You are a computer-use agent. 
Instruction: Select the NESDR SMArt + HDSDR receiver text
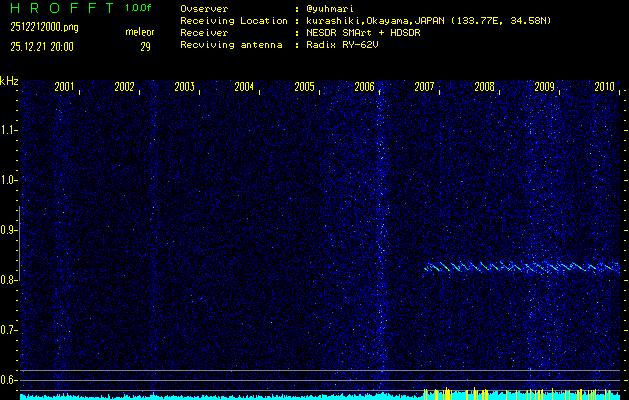pyautogui.click(x=357, y=32)
